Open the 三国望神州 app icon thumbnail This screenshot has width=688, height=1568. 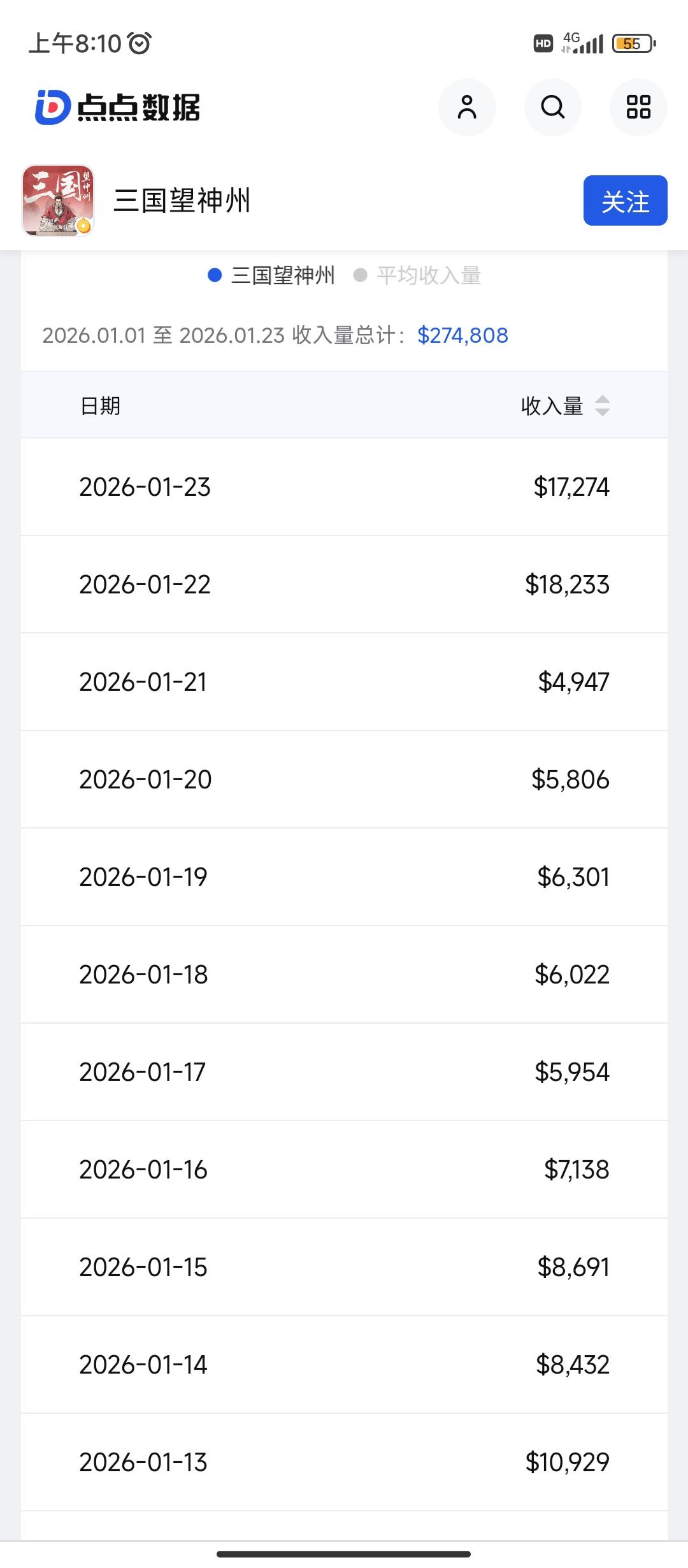coord(58,201)
